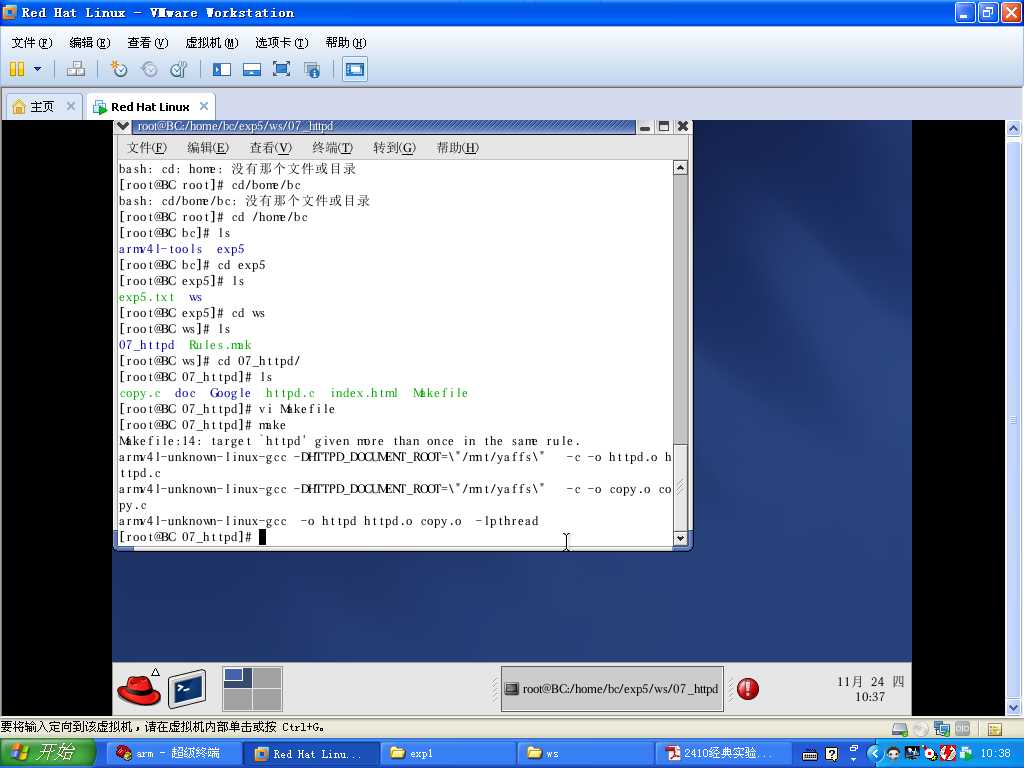The width and height of the screenshot is (1024, 768).
Task: Click terminal scrollbar up arrow
Action: click(x=680, y=168)
